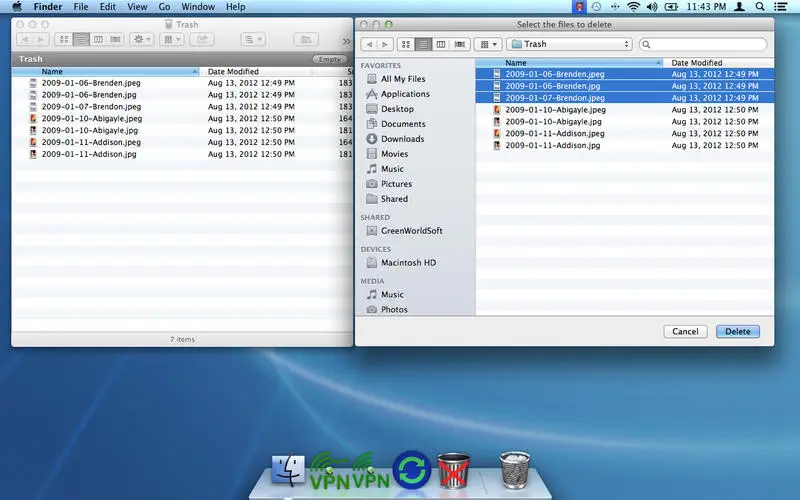
Task: Click the Time Machine menu bar icon
Action: pyautogui.click(x=596, y=7)
